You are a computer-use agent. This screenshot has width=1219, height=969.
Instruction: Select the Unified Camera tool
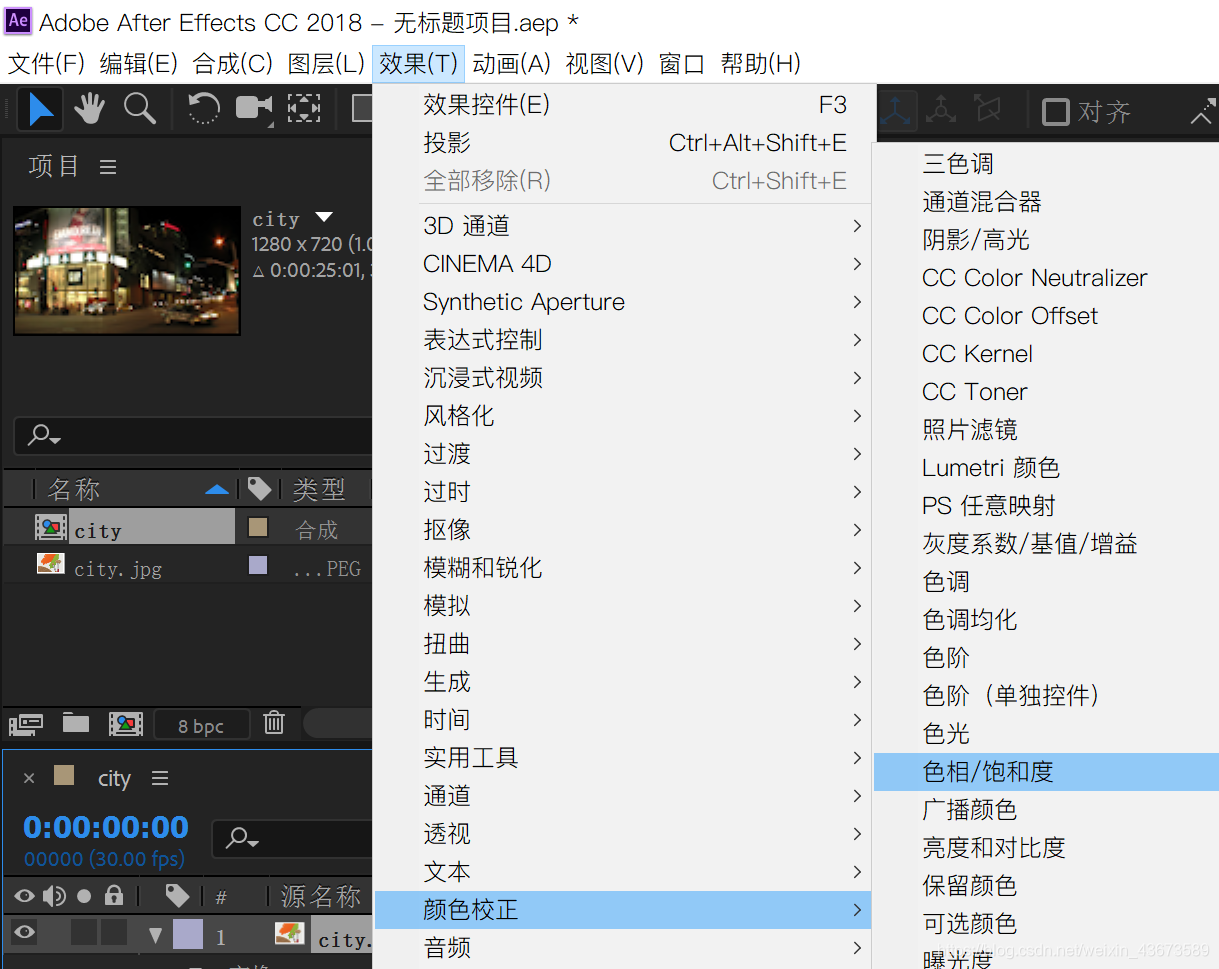coord(254,108)
